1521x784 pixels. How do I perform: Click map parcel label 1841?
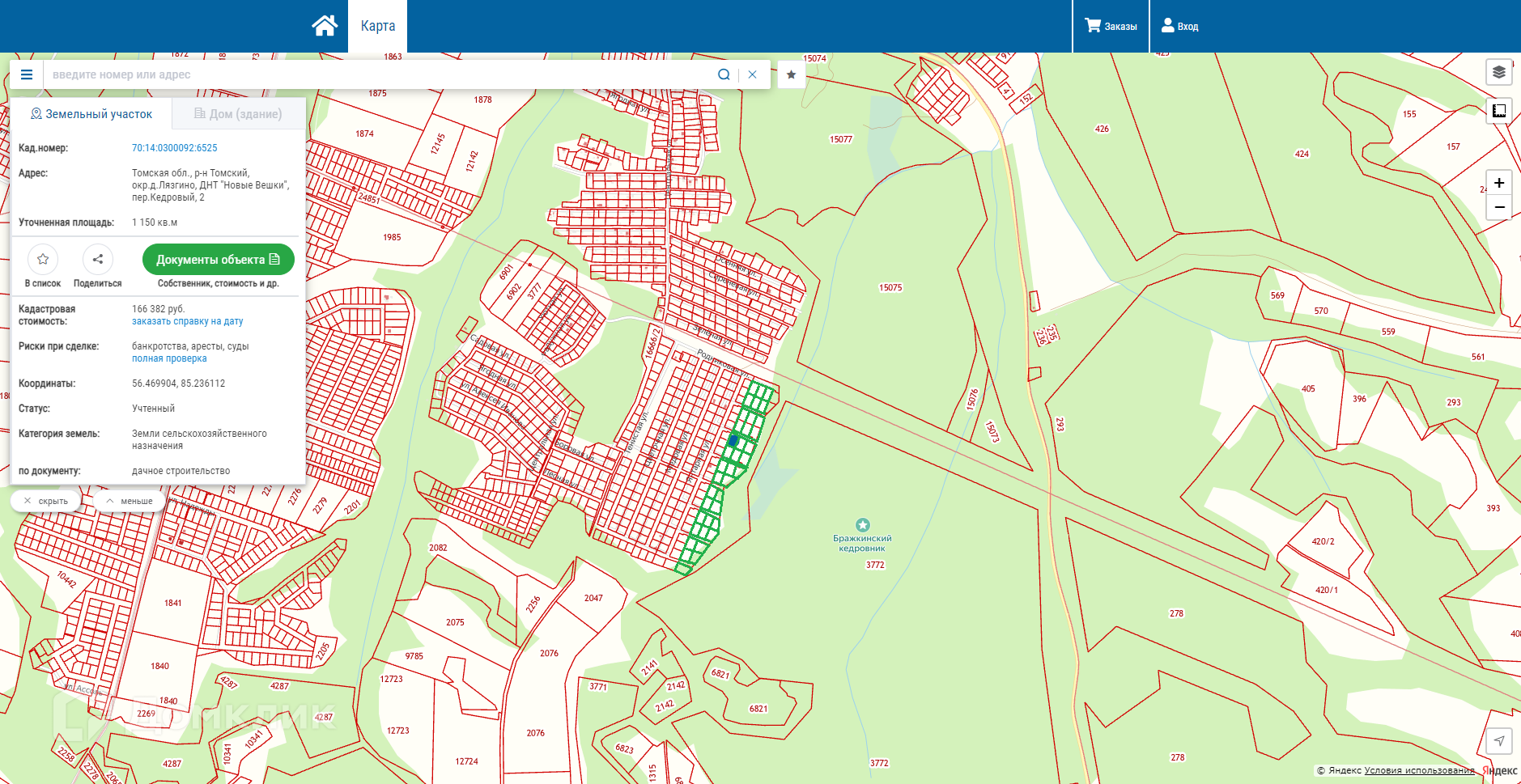click(173, 603)
